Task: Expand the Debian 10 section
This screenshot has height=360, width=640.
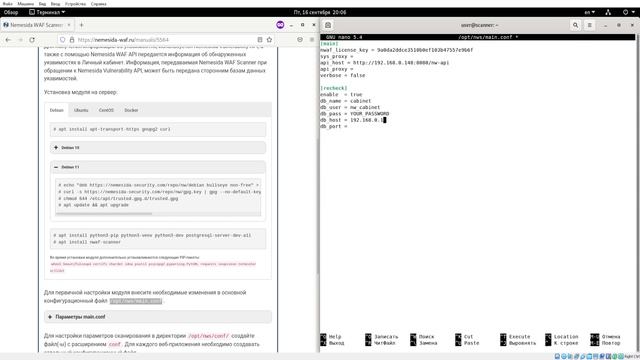Action: coord(158,147)
